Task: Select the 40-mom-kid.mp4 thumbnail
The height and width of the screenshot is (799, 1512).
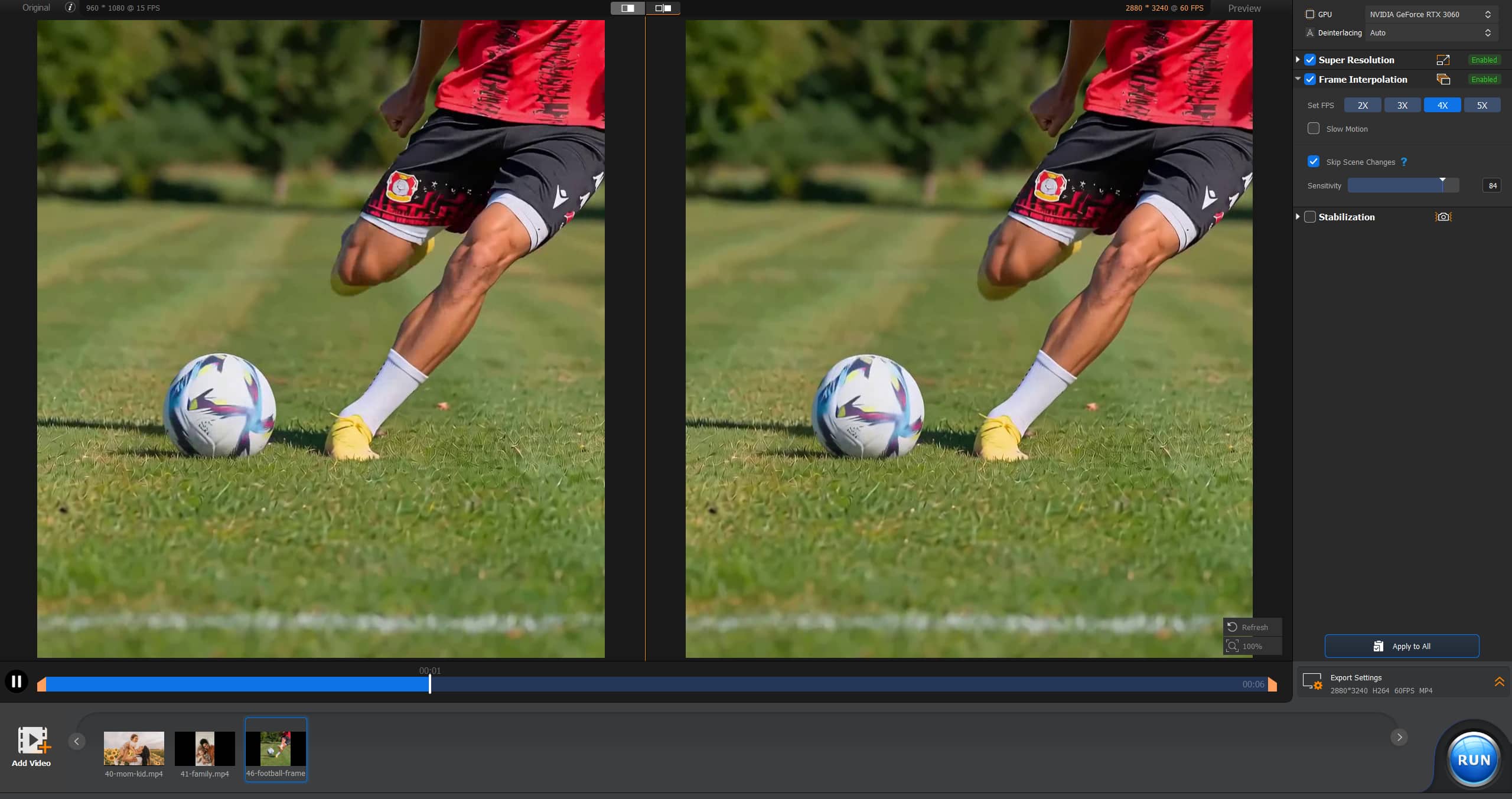Action: point(134,748)
